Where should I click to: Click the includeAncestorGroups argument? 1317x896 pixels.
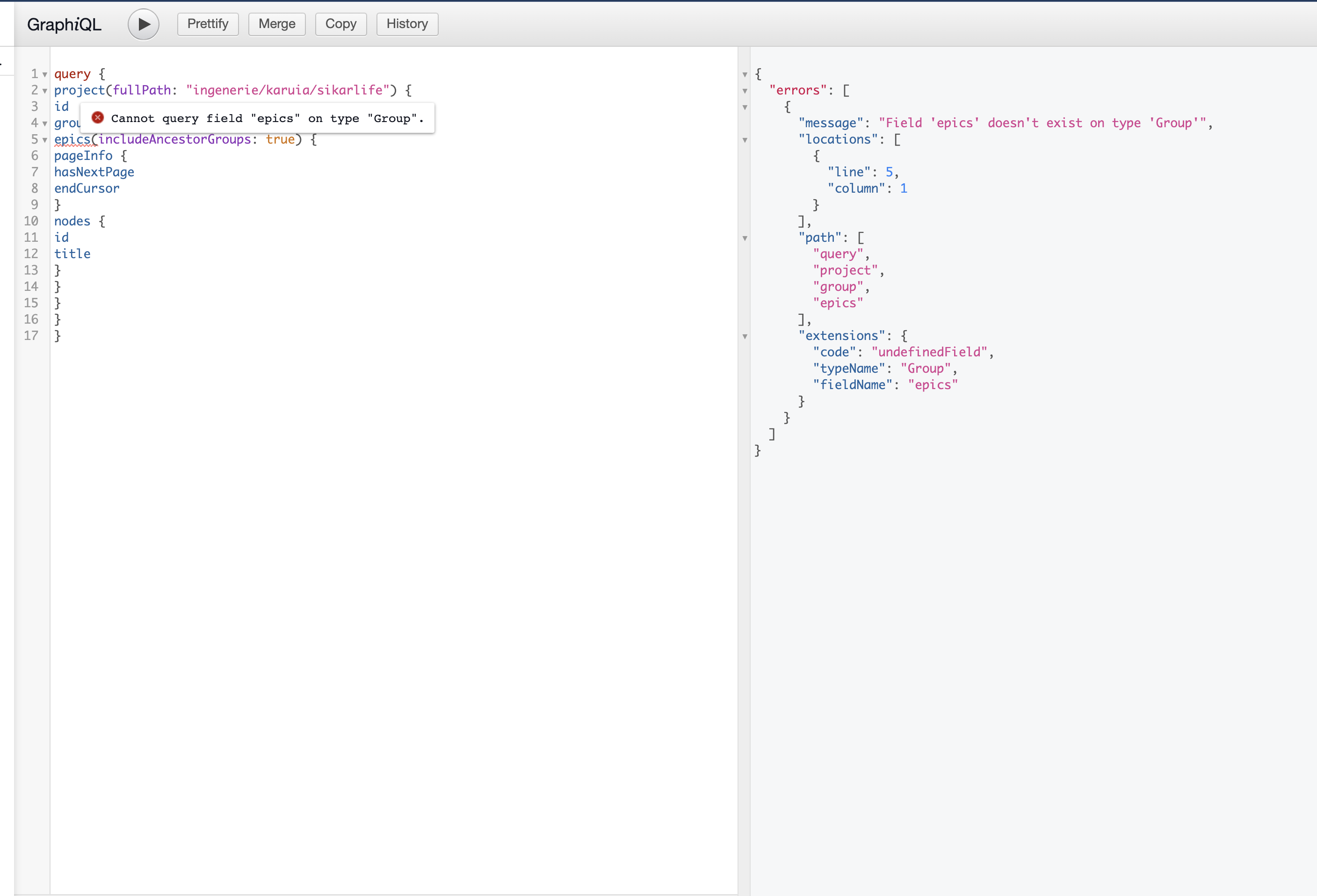174,139
